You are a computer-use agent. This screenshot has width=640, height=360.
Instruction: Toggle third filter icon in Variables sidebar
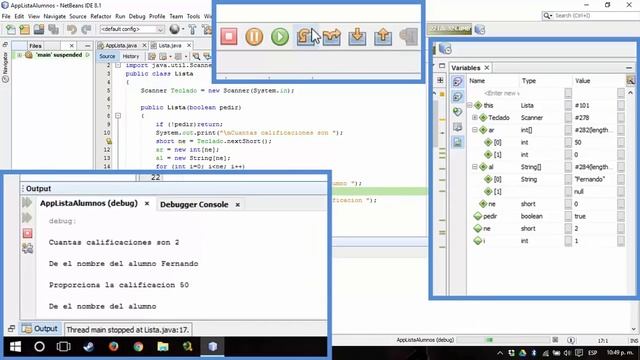point(458,111)
